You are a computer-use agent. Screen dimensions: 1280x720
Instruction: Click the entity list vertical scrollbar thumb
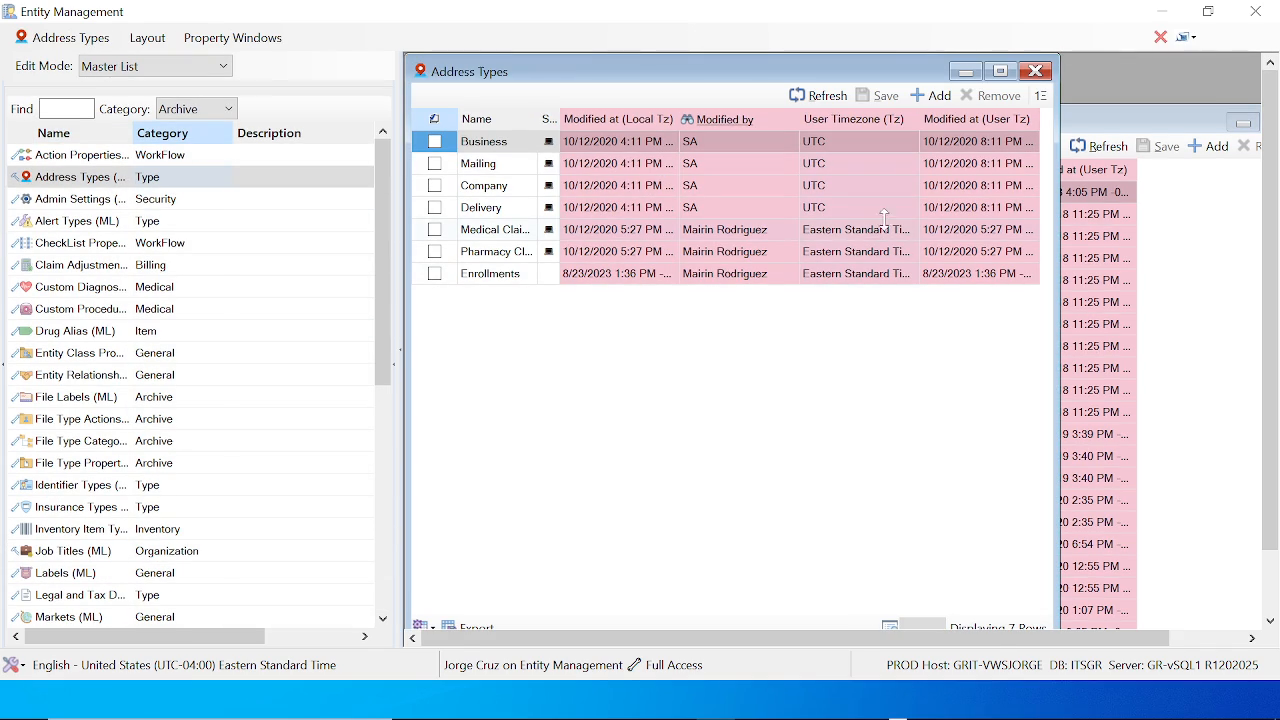pyautogui.click(x=382, y=262)
